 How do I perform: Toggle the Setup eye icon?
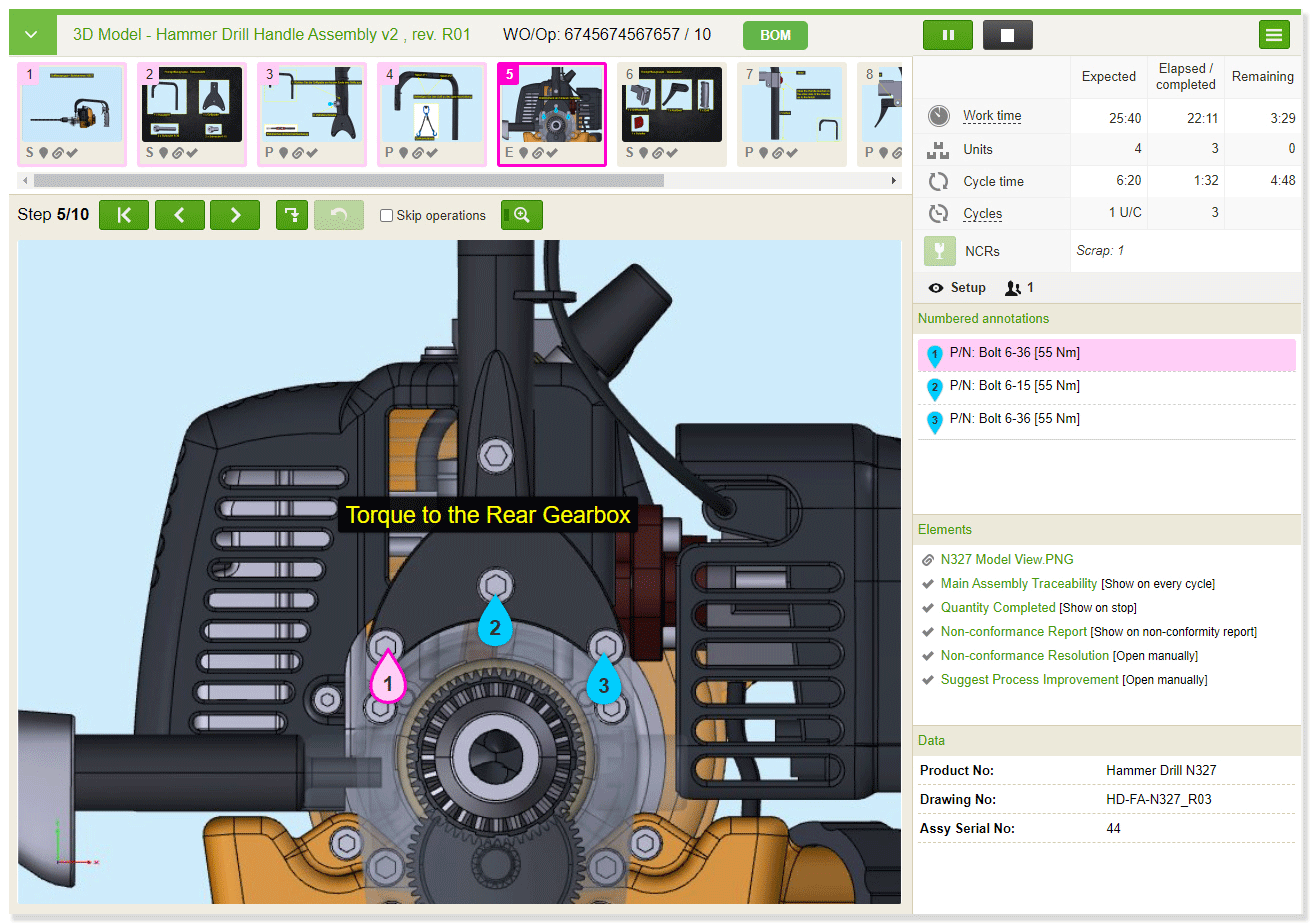(936, 288)
